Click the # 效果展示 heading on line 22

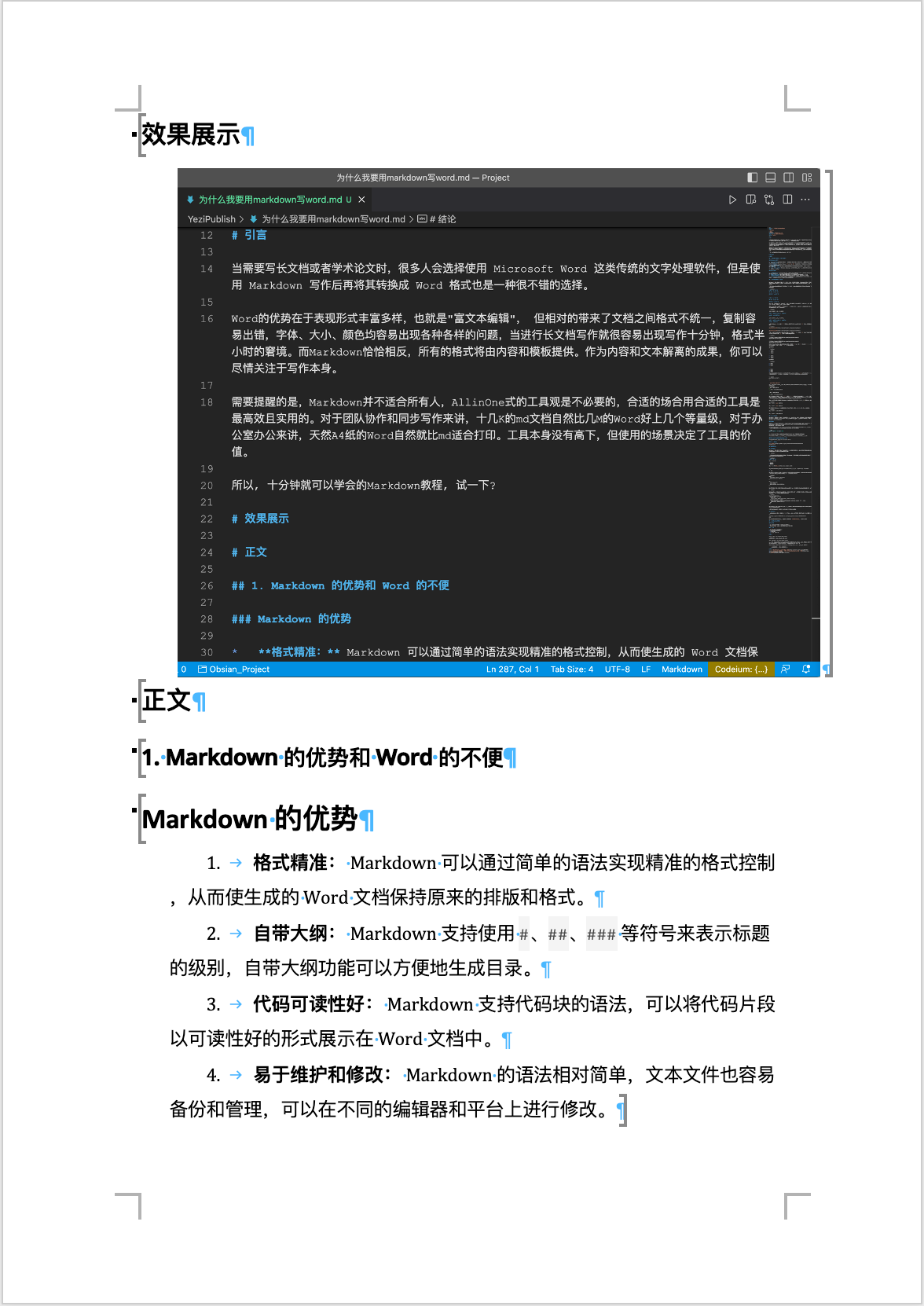(260, 519)
